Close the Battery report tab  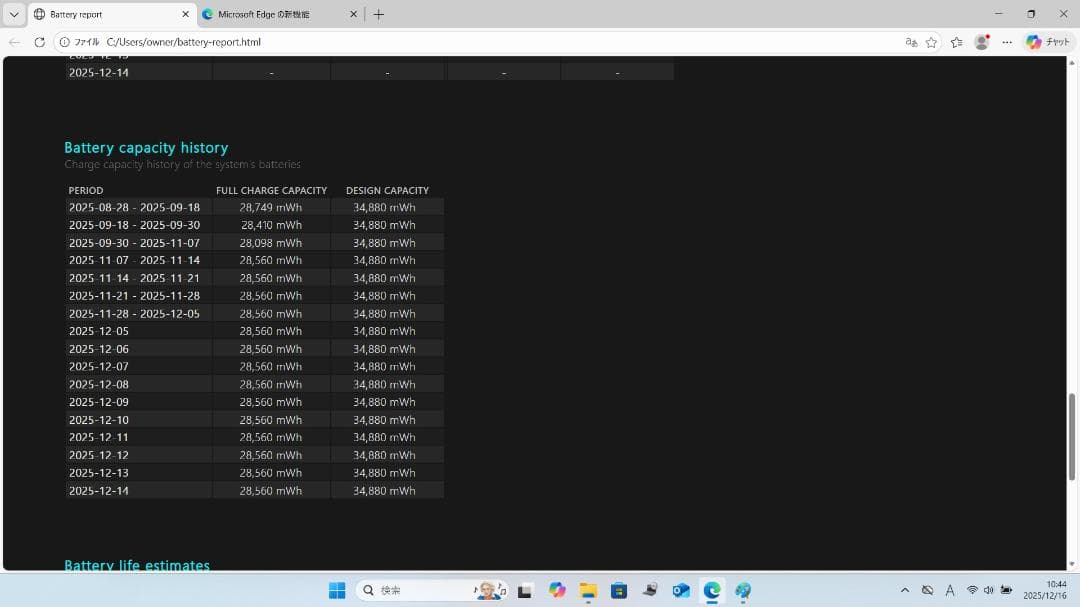pos(185,14)
